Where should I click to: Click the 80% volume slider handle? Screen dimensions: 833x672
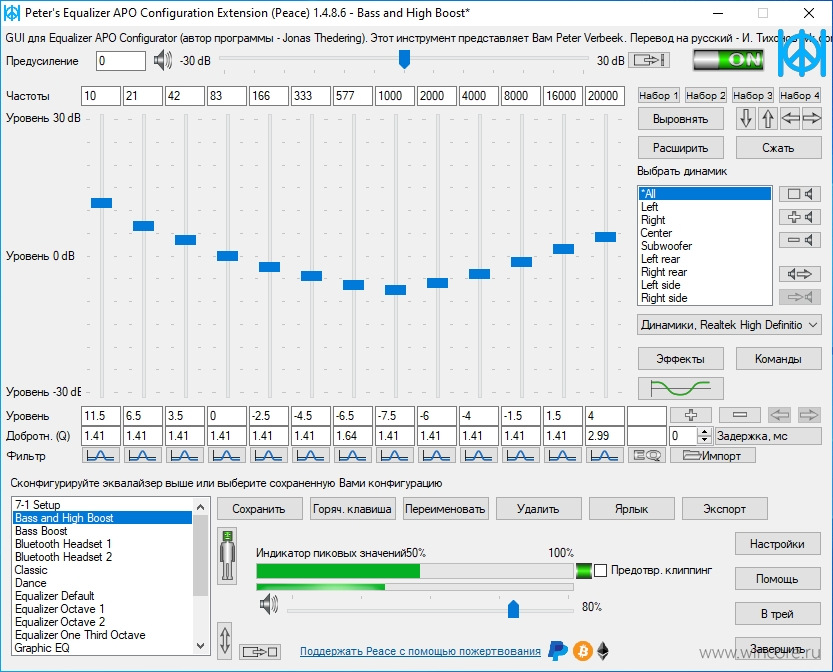(513, 609)
